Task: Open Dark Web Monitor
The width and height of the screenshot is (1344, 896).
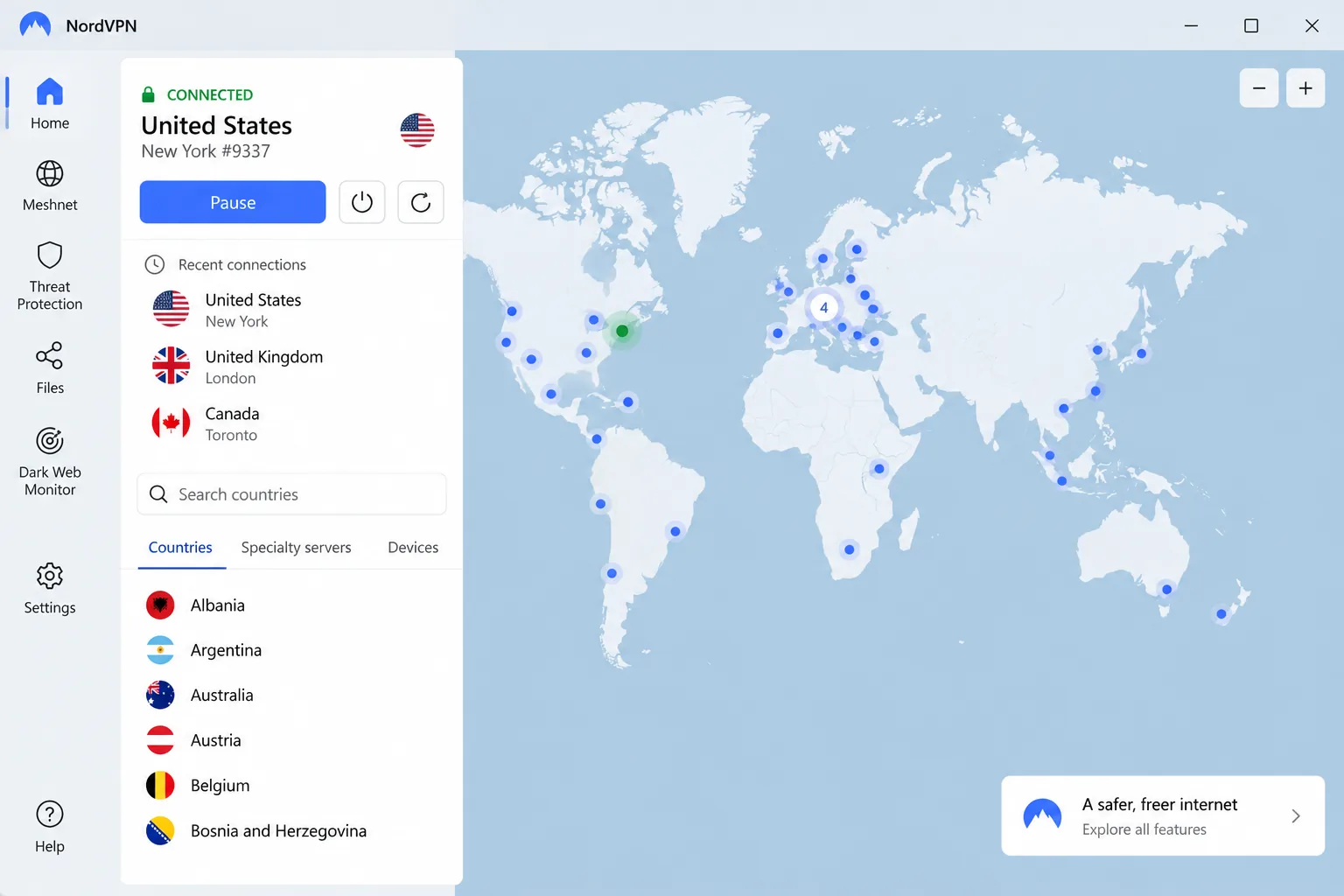Action: coord(50,461)
